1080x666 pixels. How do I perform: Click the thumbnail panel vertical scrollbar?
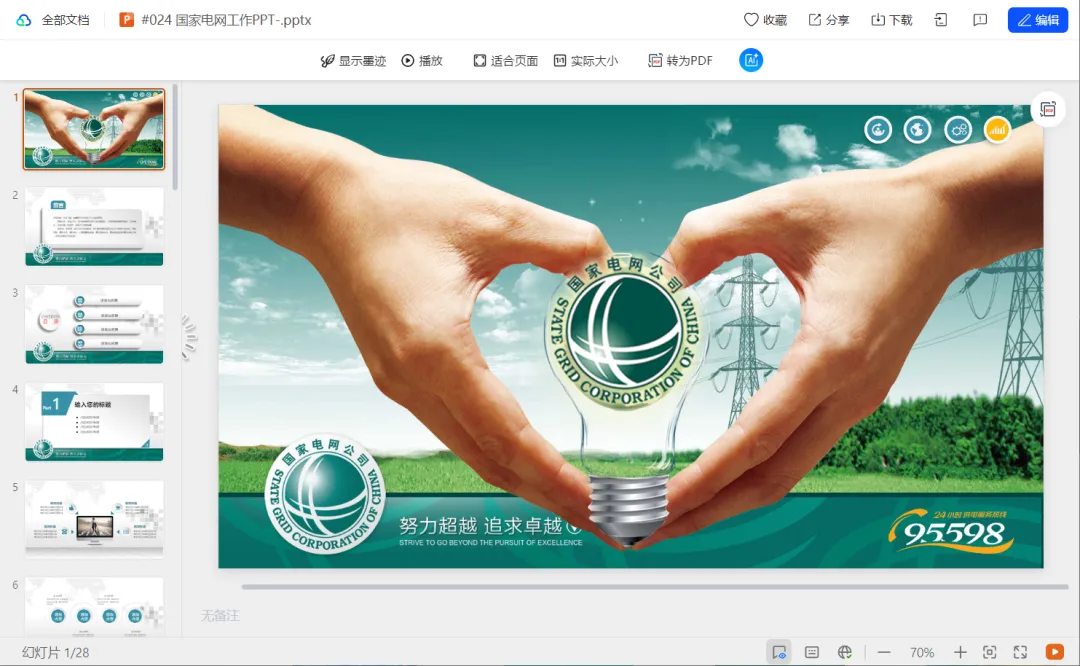(176, 137)
